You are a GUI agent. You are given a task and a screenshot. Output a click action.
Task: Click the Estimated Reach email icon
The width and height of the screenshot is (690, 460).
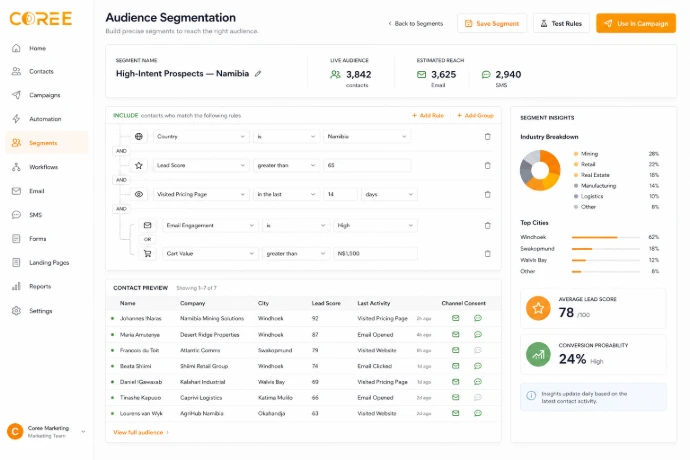pyautogui.click(x=421, y=74)
